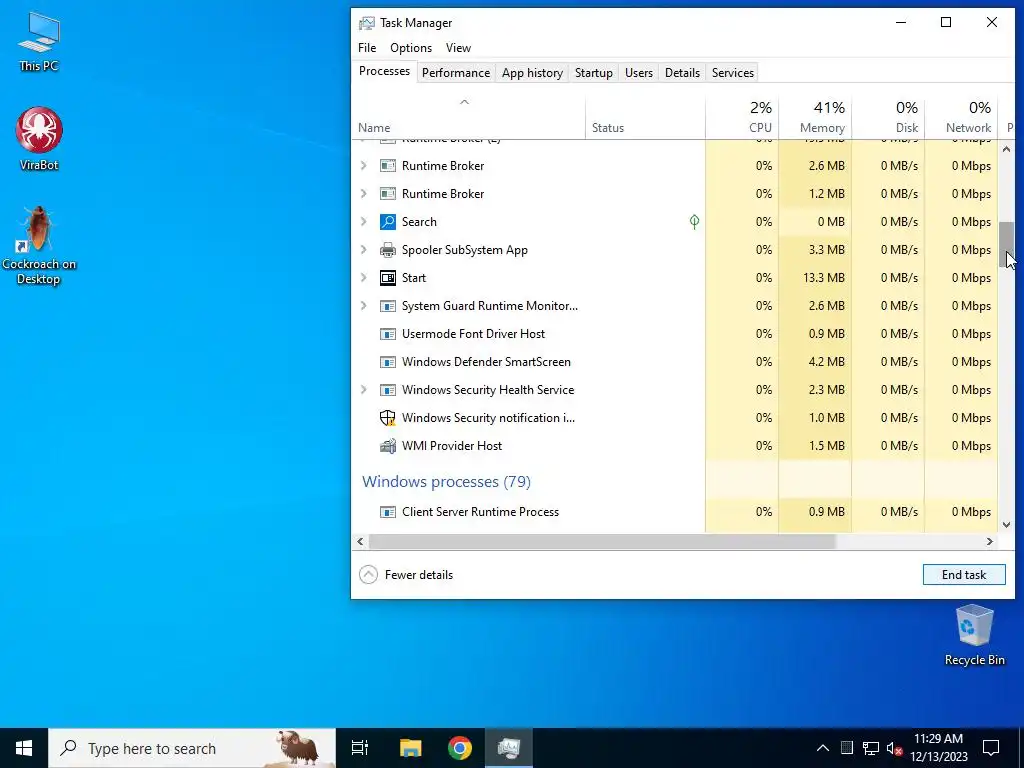Open the View menu
This screenshot has width=1024, height=768.
coord(458,48)
